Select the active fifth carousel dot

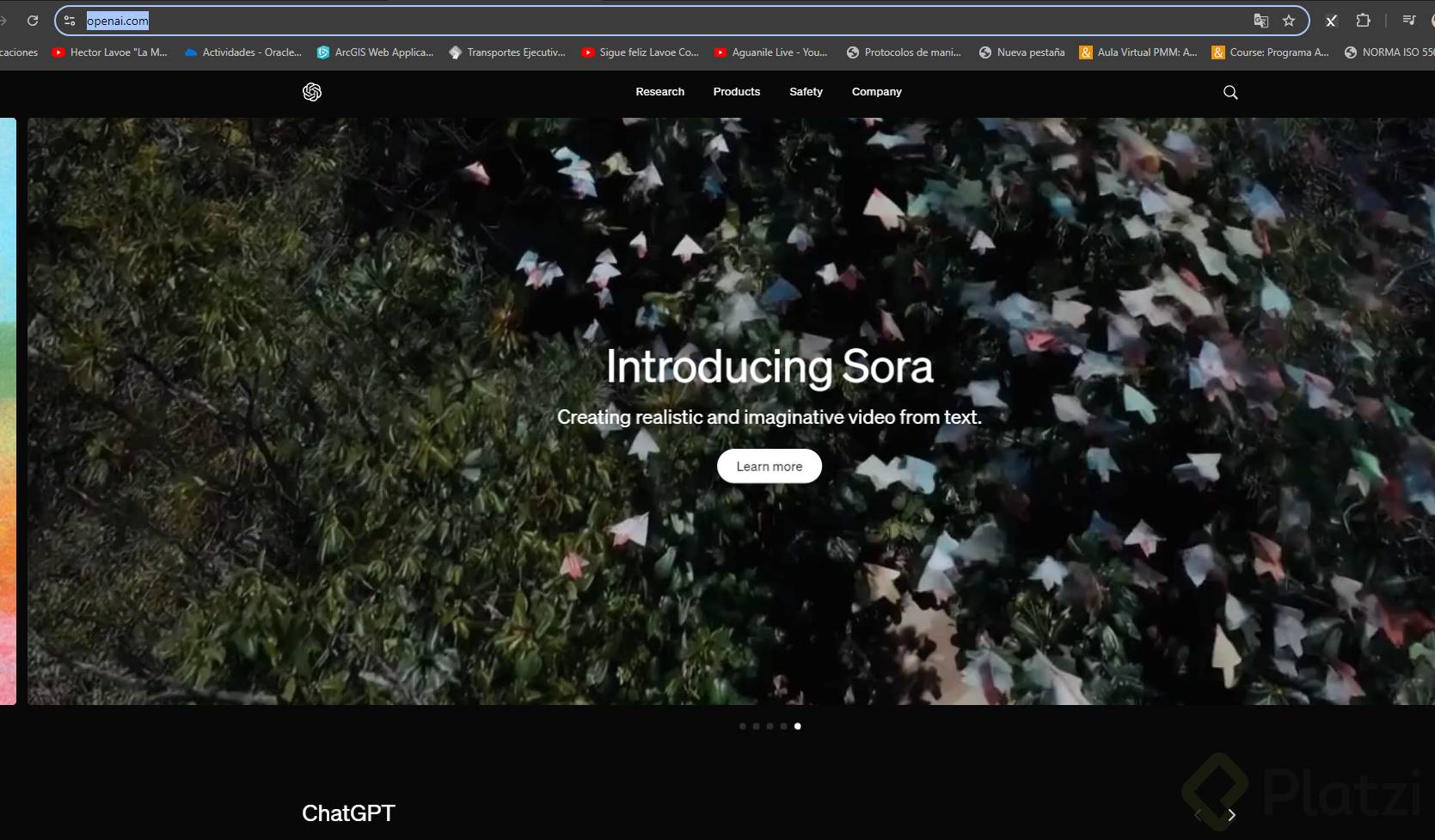tap(798, 727)
